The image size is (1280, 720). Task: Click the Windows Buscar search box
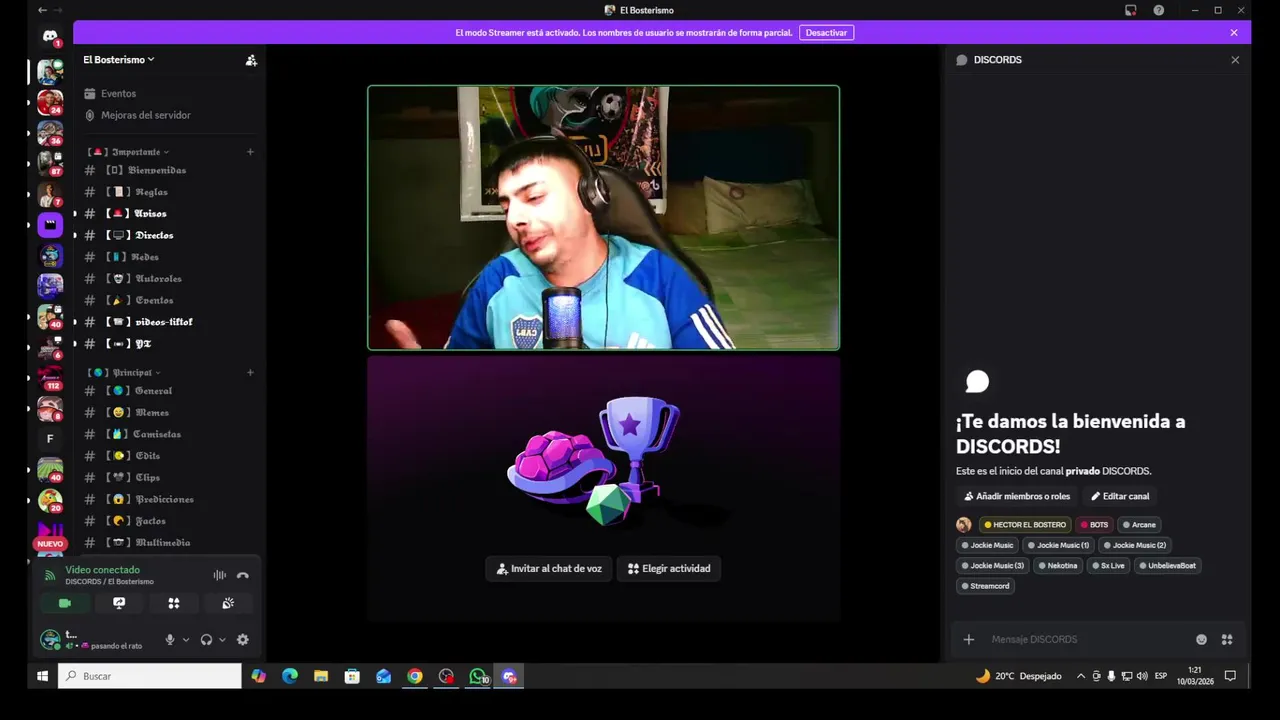(x=150, y=676)
